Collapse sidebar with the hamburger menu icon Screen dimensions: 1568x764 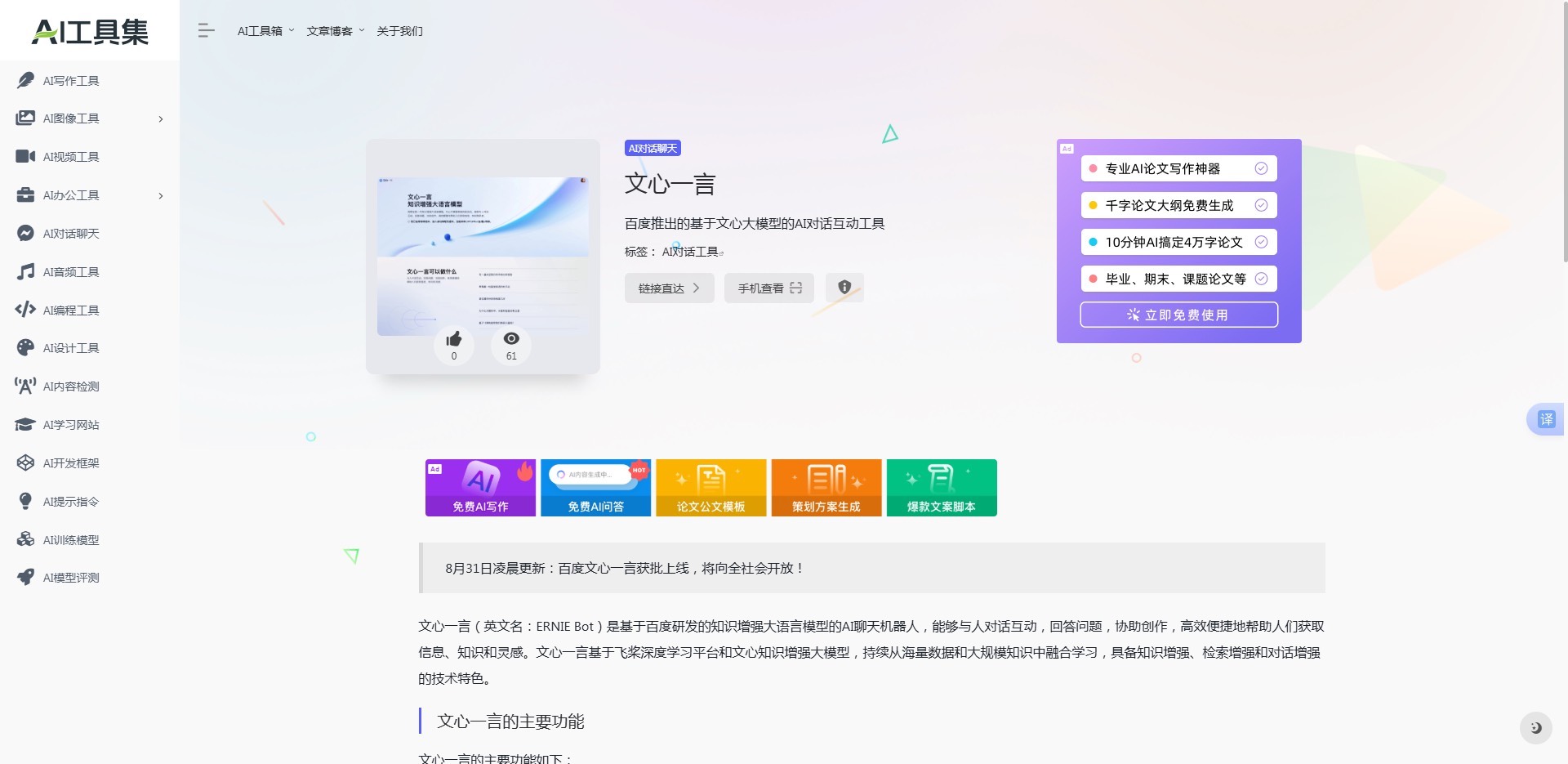click(206, 31)
